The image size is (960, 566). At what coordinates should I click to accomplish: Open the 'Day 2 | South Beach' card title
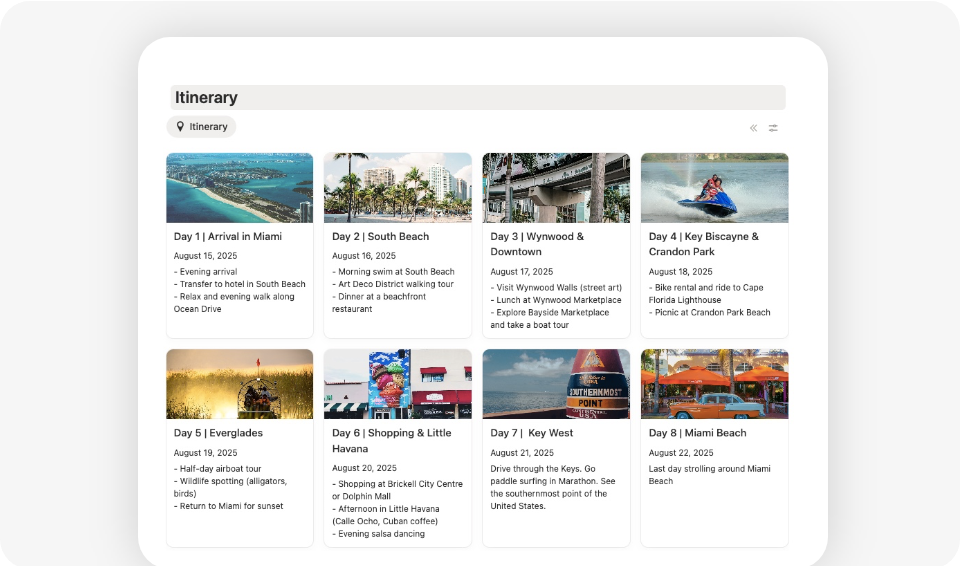(x=380, y=236)
